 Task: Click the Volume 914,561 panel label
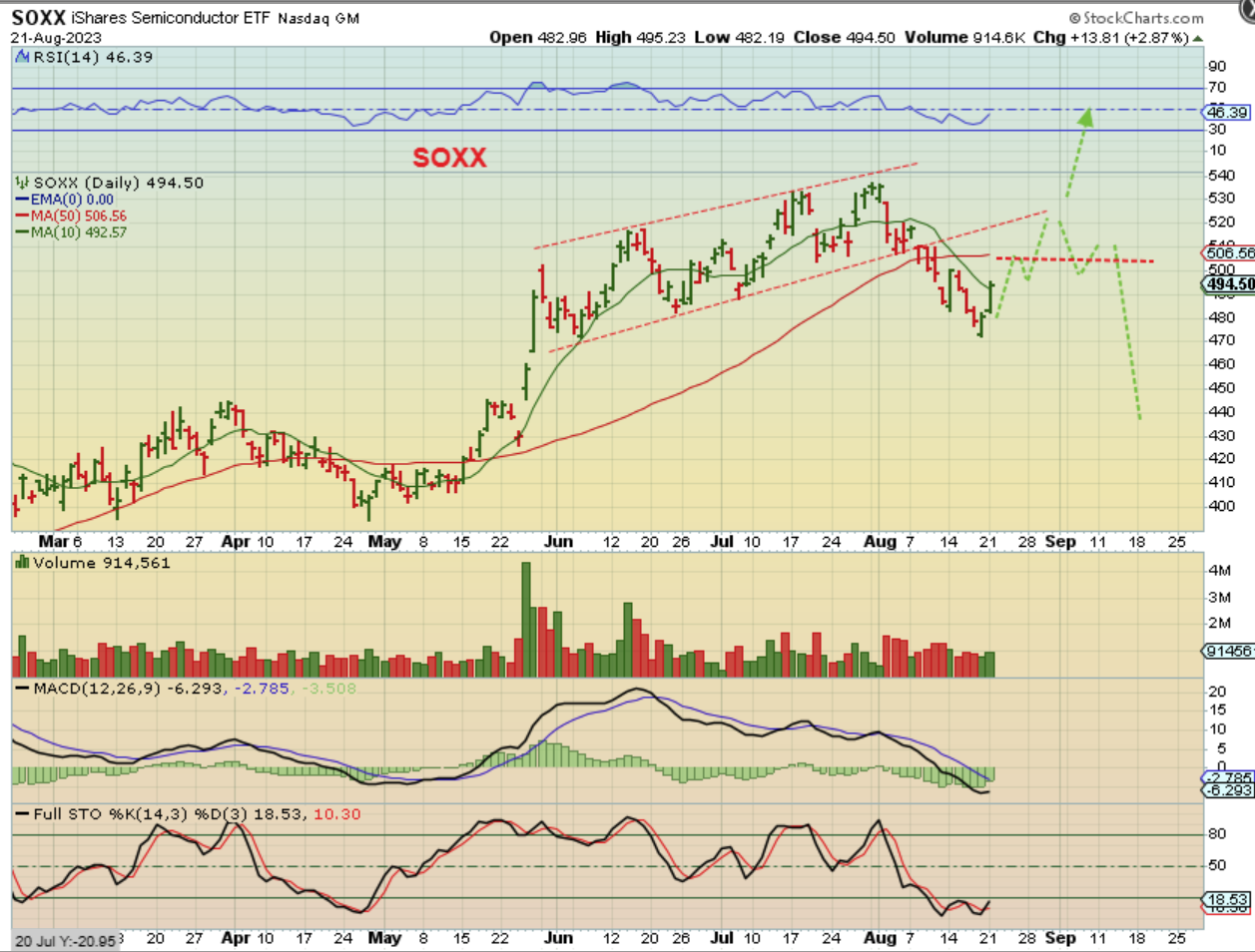pyautogui.click(x=101, y=563)
